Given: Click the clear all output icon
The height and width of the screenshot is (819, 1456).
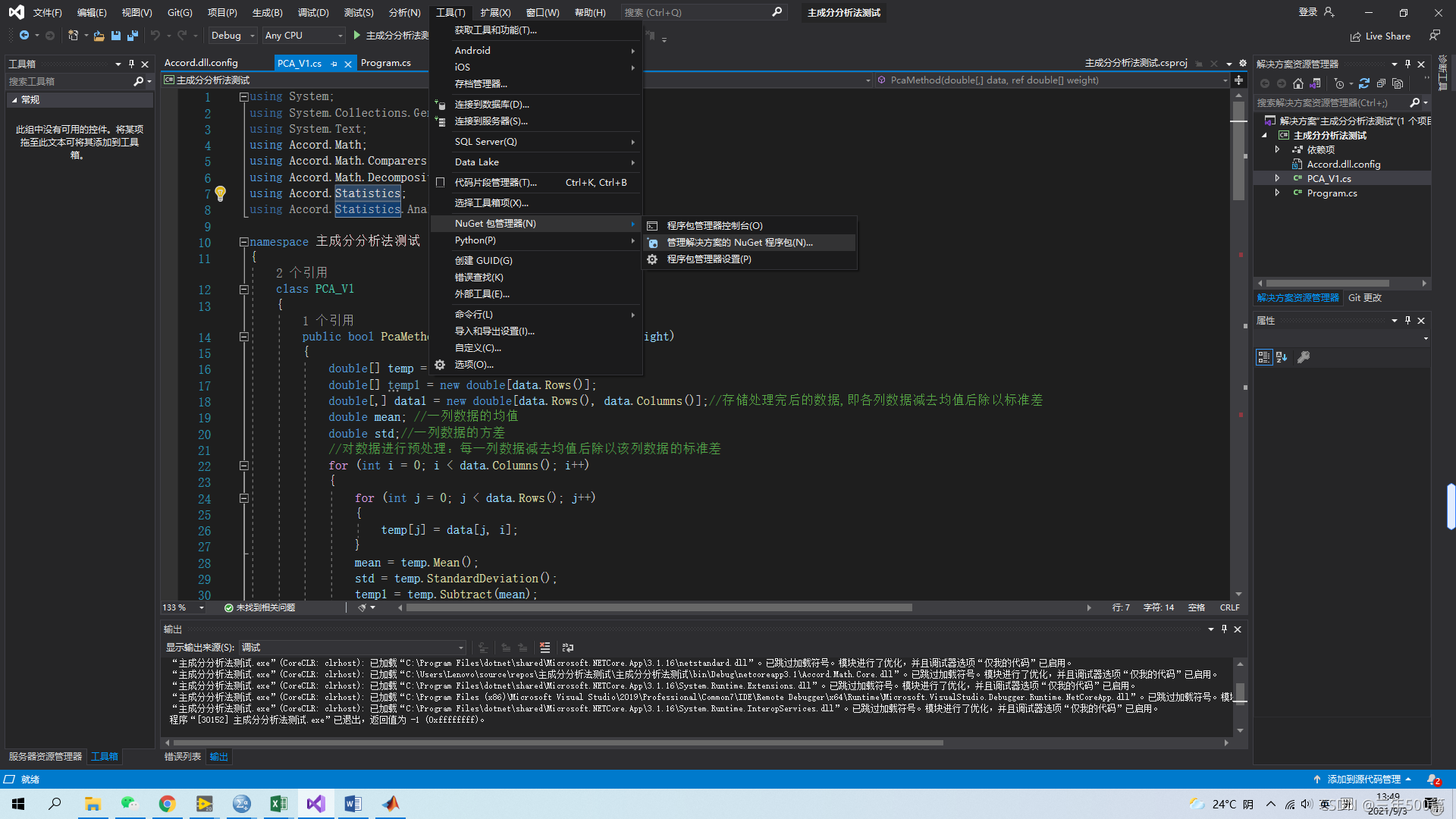Looking at the screenshot, I should click(544, 647).
